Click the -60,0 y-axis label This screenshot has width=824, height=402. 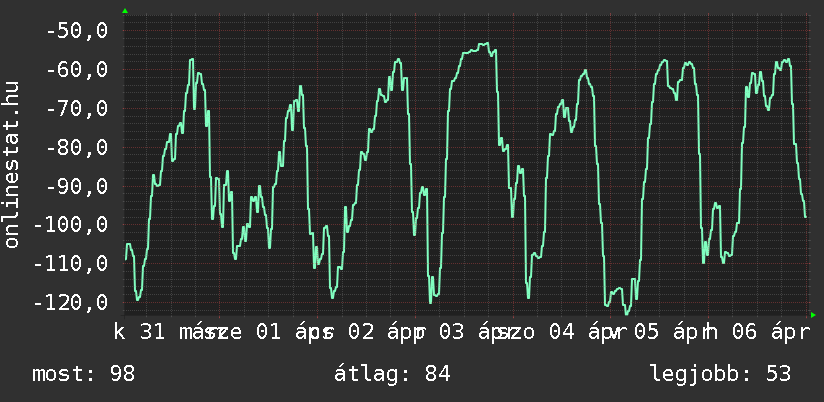coord(76,70)
